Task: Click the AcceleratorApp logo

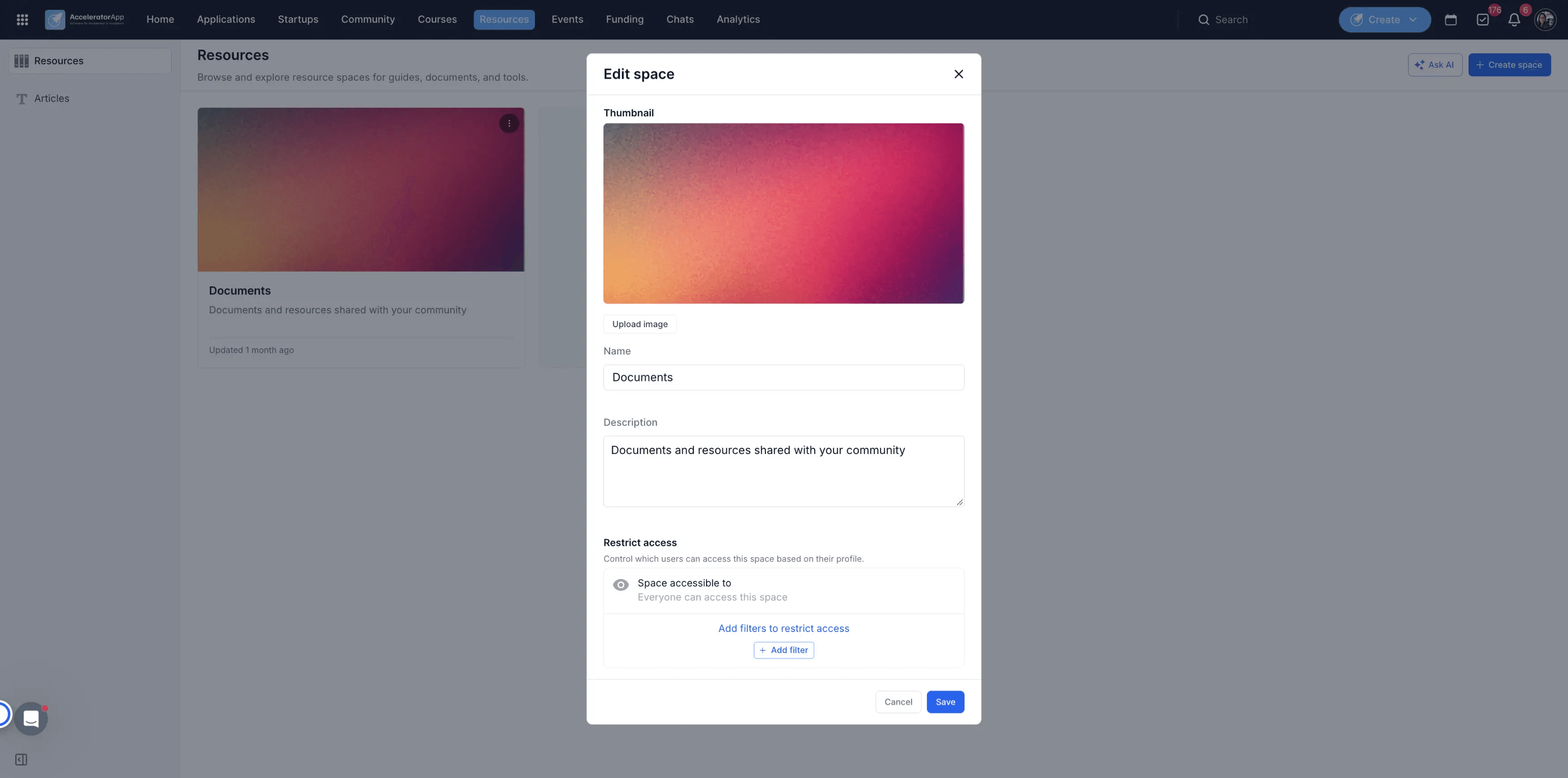Action: click(x=85, y=19)
